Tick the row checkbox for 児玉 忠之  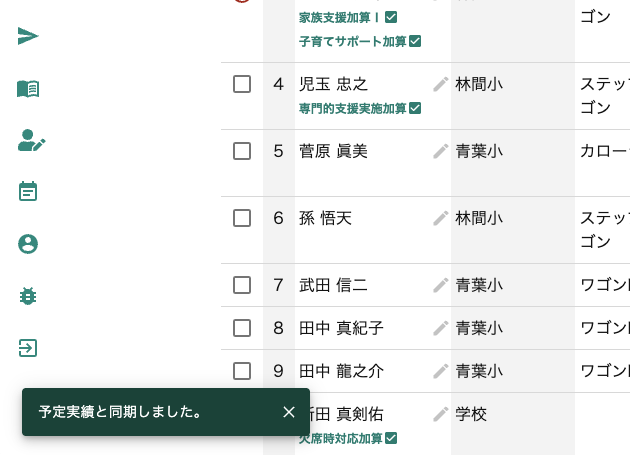(242, 84)
